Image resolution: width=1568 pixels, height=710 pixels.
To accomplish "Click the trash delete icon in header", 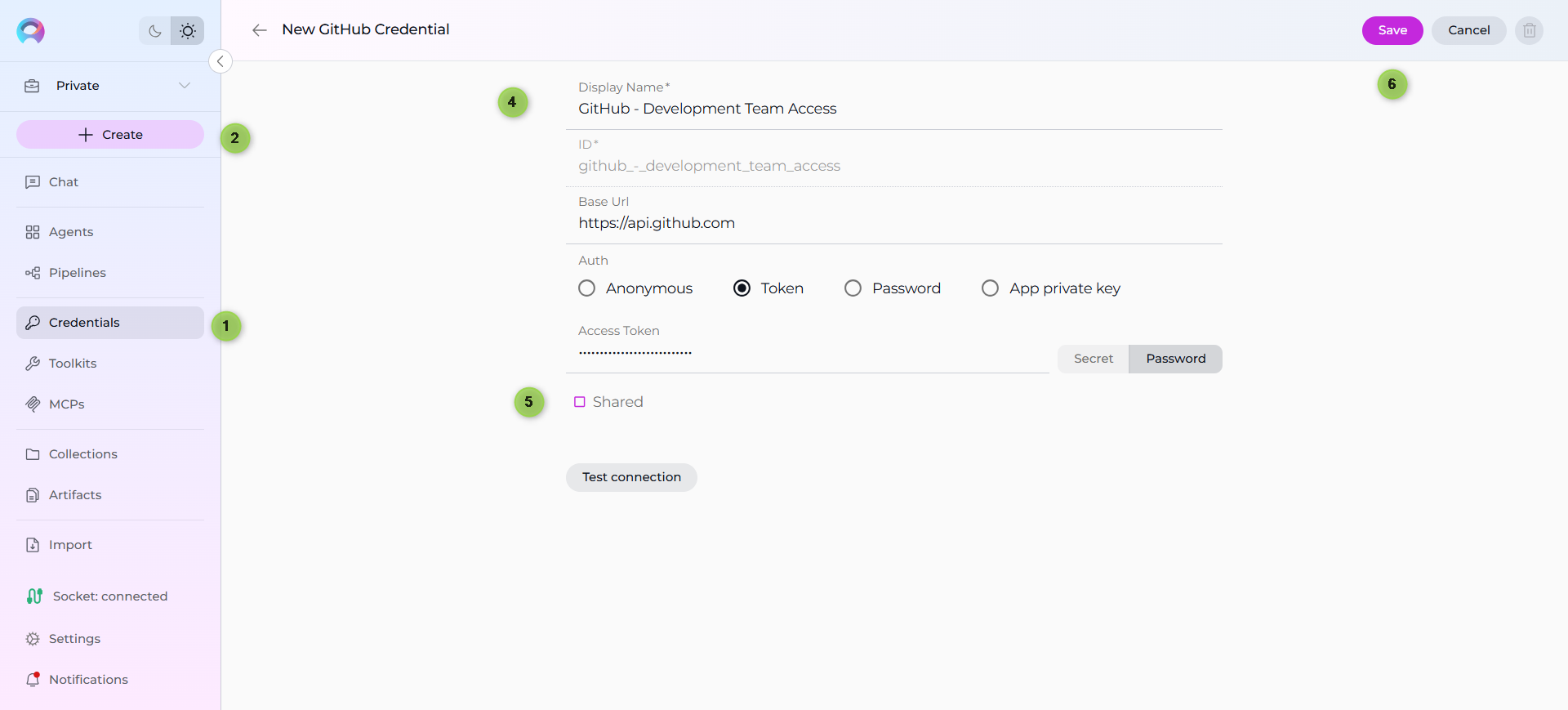I will [x=1529, y=30].
